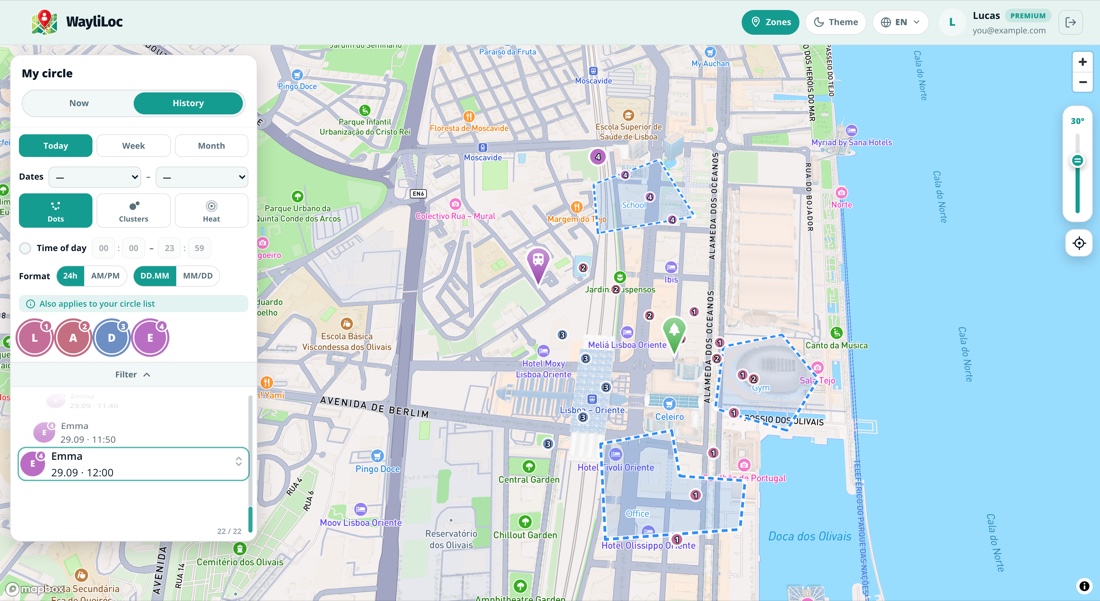
Task: Toggle circle member D avatar
Action: [x=112, y=338]
